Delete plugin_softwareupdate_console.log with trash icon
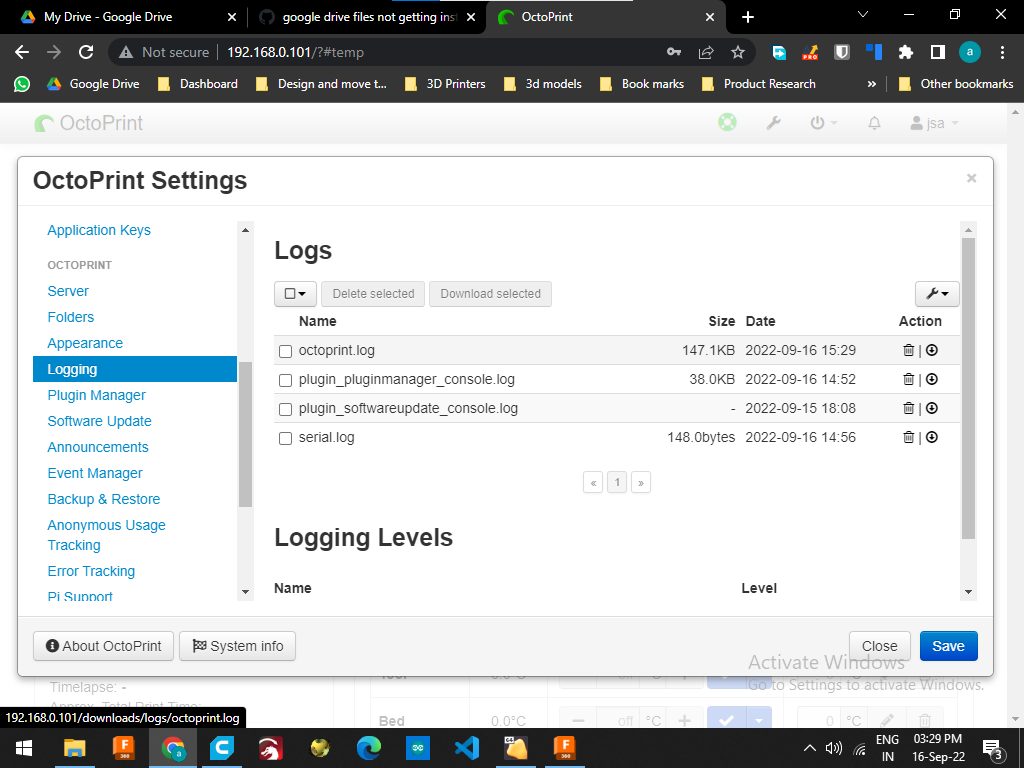1024x768 pixels. [907, 408]
